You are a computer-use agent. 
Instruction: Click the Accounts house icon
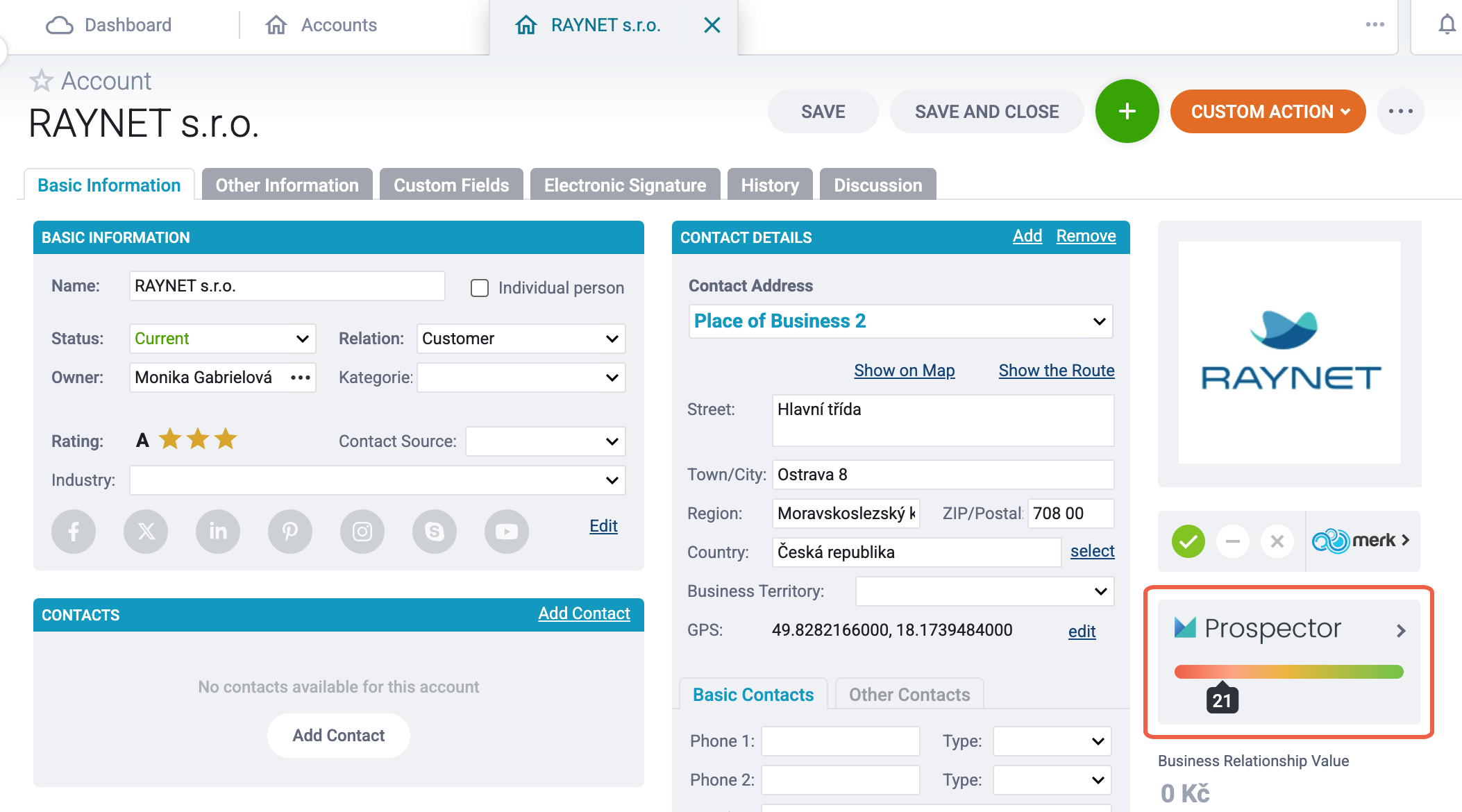[276, 25]
